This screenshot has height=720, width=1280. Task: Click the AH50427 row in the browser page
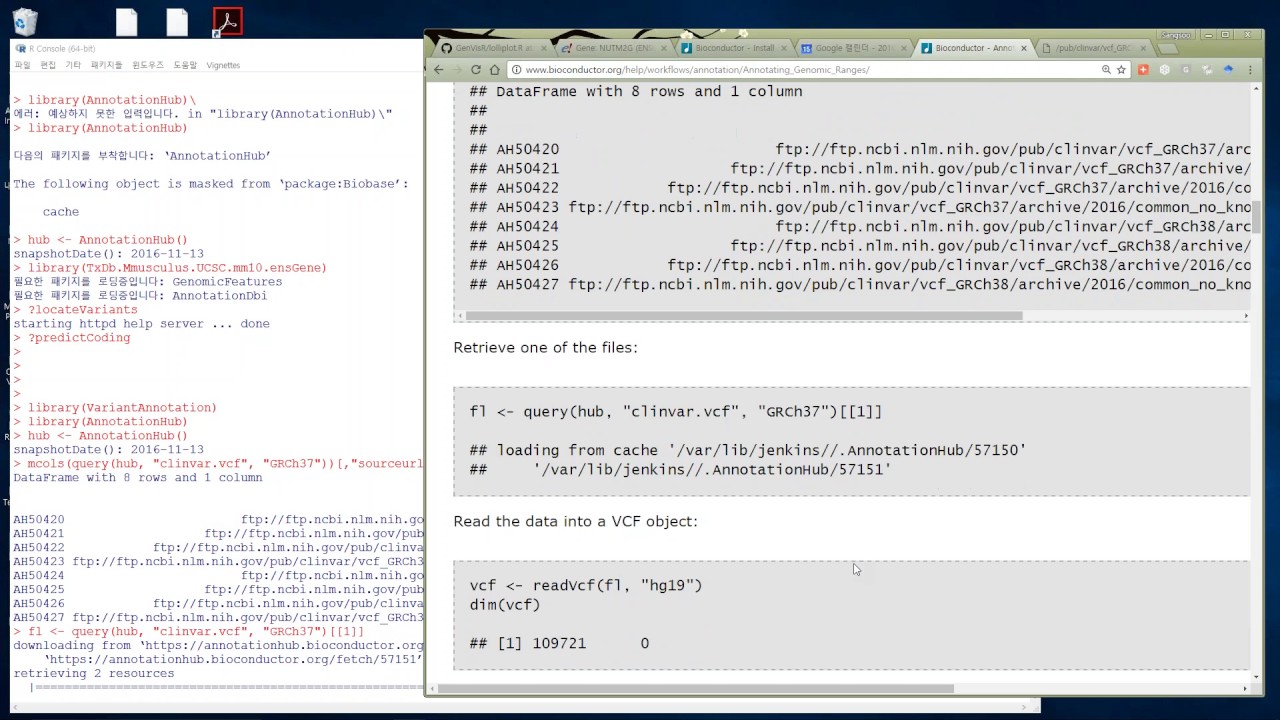click(860, 284)
